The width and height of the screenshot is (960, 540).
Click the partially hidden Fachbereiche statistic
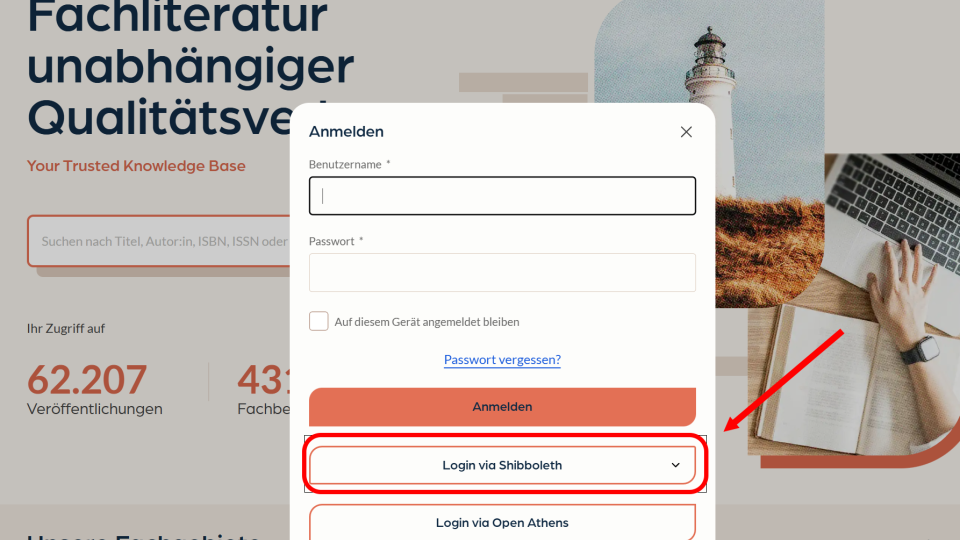pyautogui.click(x=264, y=389)
